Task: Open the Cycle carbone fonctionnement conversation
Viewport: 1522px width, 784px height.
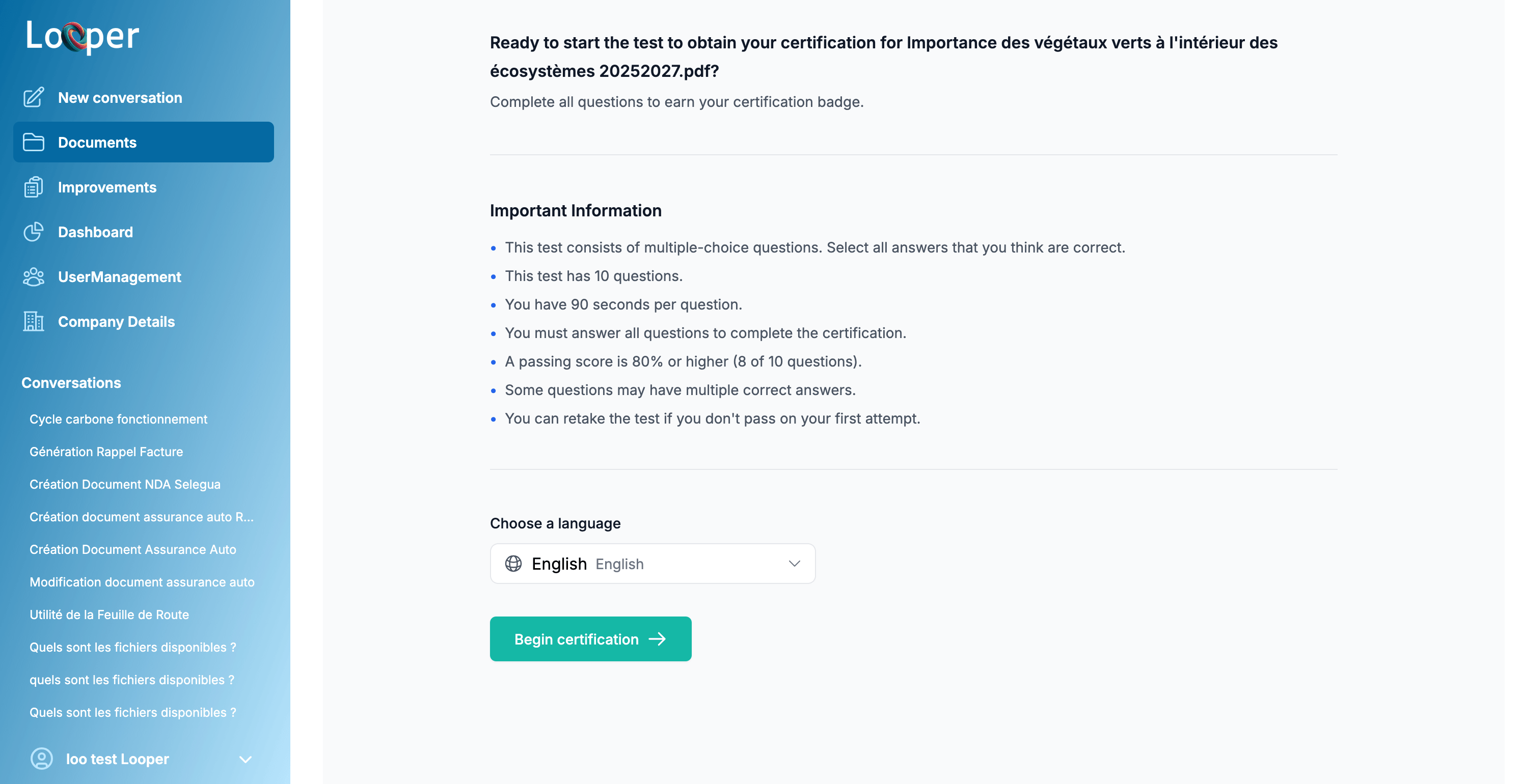Action: coord(118,419)
